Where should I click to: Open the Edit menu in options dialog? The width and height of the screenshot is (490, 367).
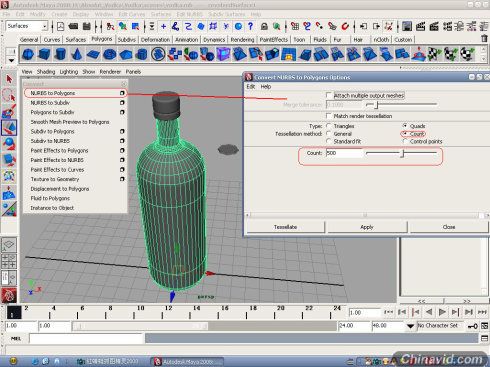coord(251,87)
